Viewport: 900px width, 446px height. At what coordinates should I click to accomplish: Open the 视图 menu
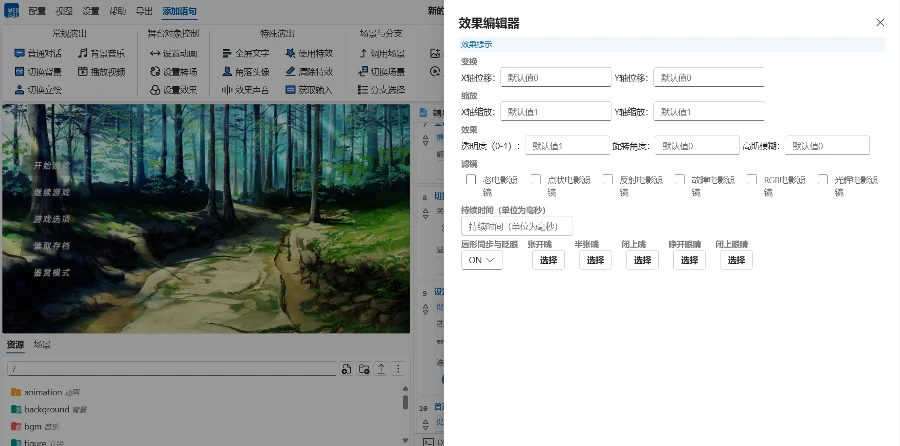pos(64,11)
